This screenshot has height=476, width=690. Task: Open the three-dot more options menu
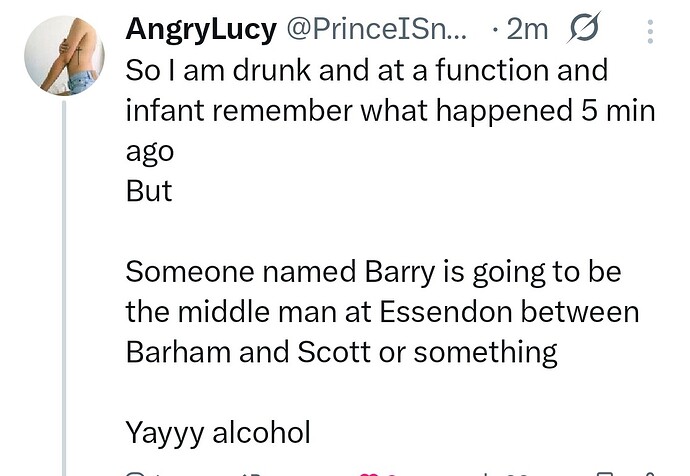[650, 32]
